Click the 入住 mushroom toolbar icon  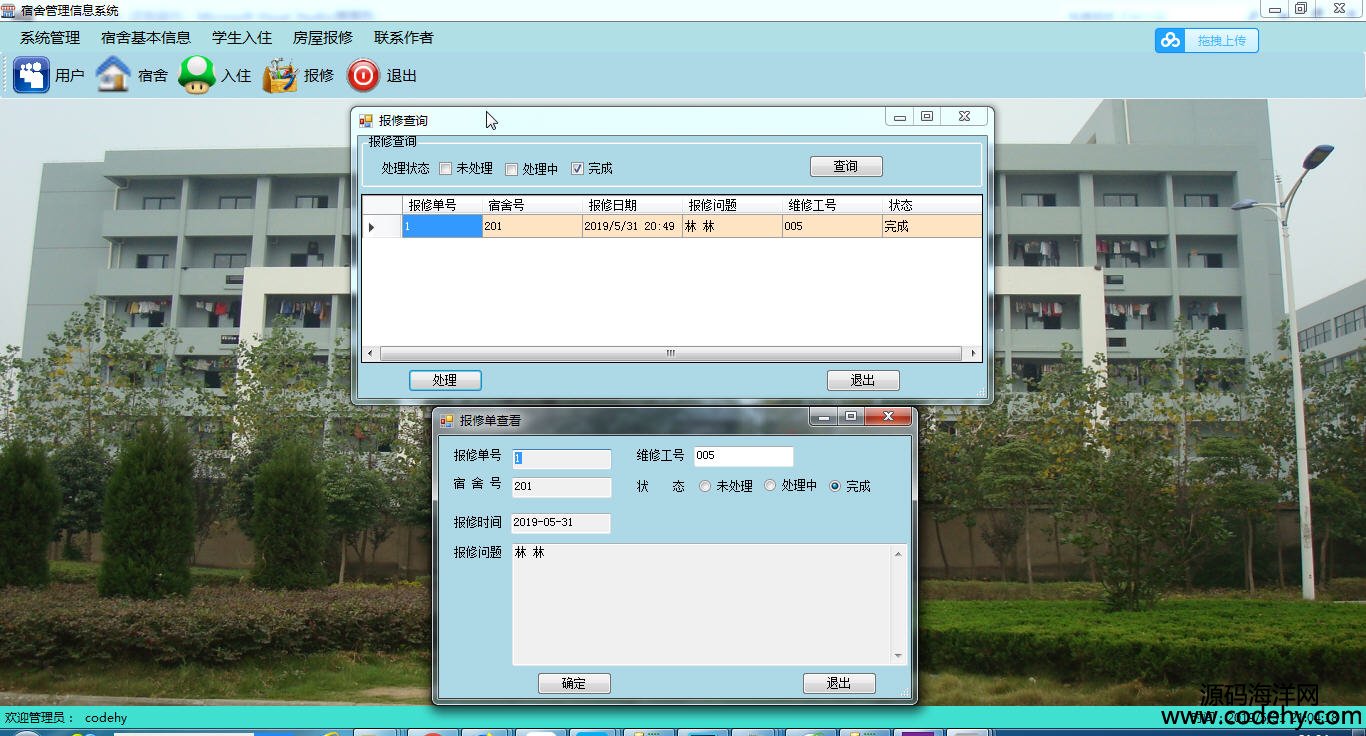(197, 75)
